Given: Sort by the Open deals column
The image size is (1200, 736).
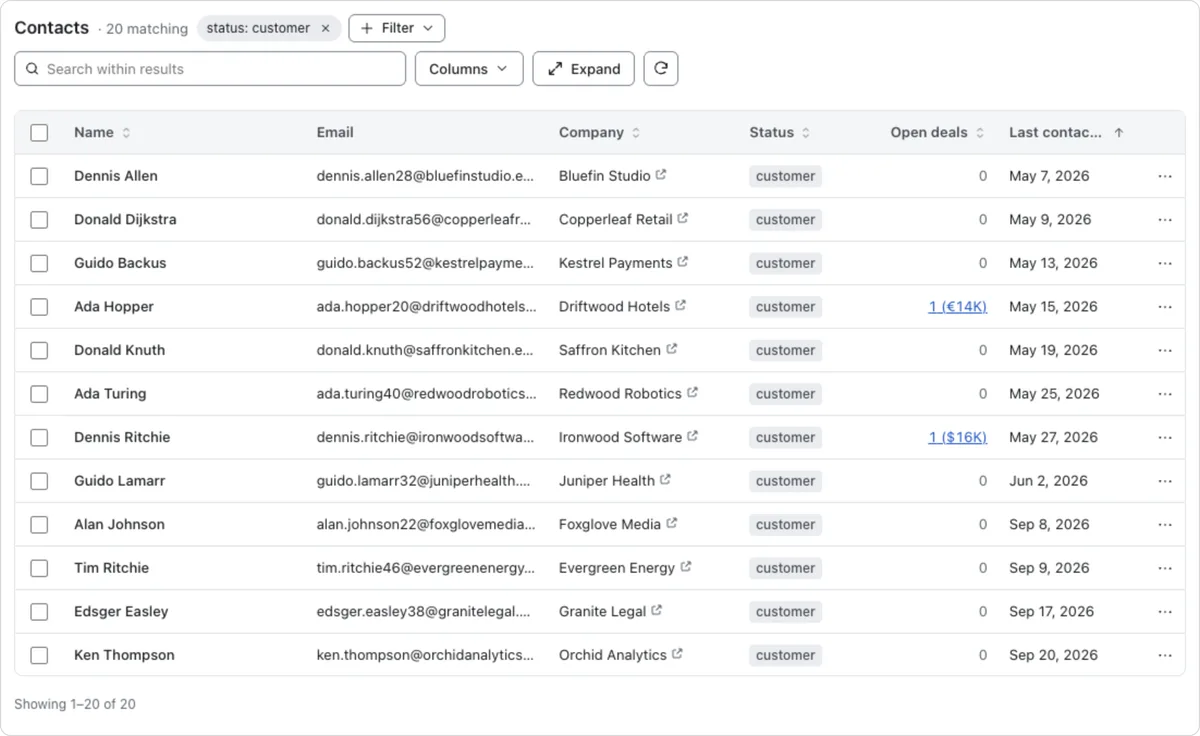Looking at the screenshot, I should pyautogui.click(x=937, y=132).
